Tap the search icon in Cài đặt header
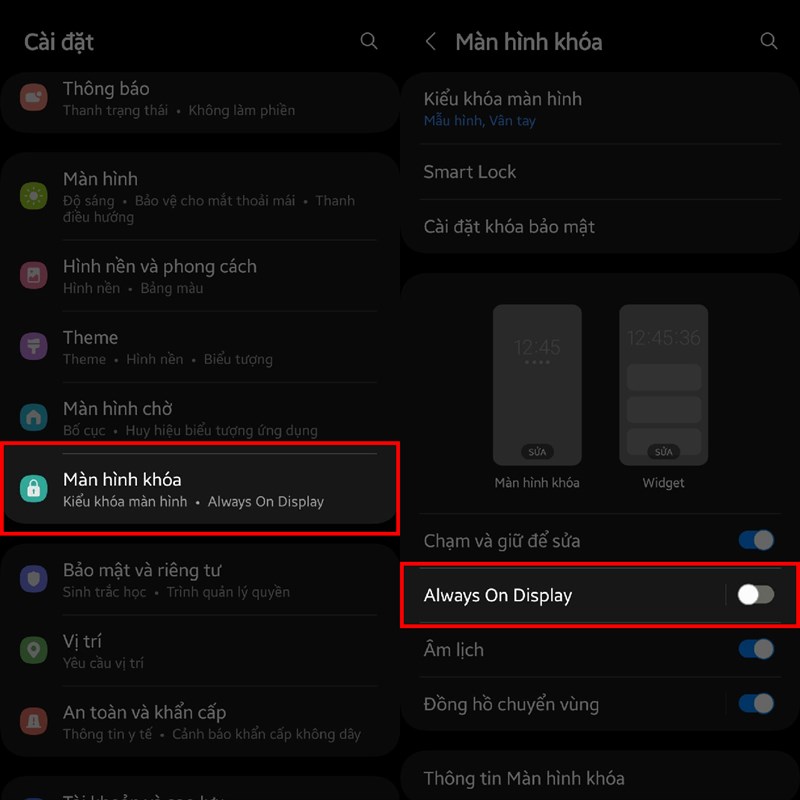Screen dimensions: 800x800 368,41
